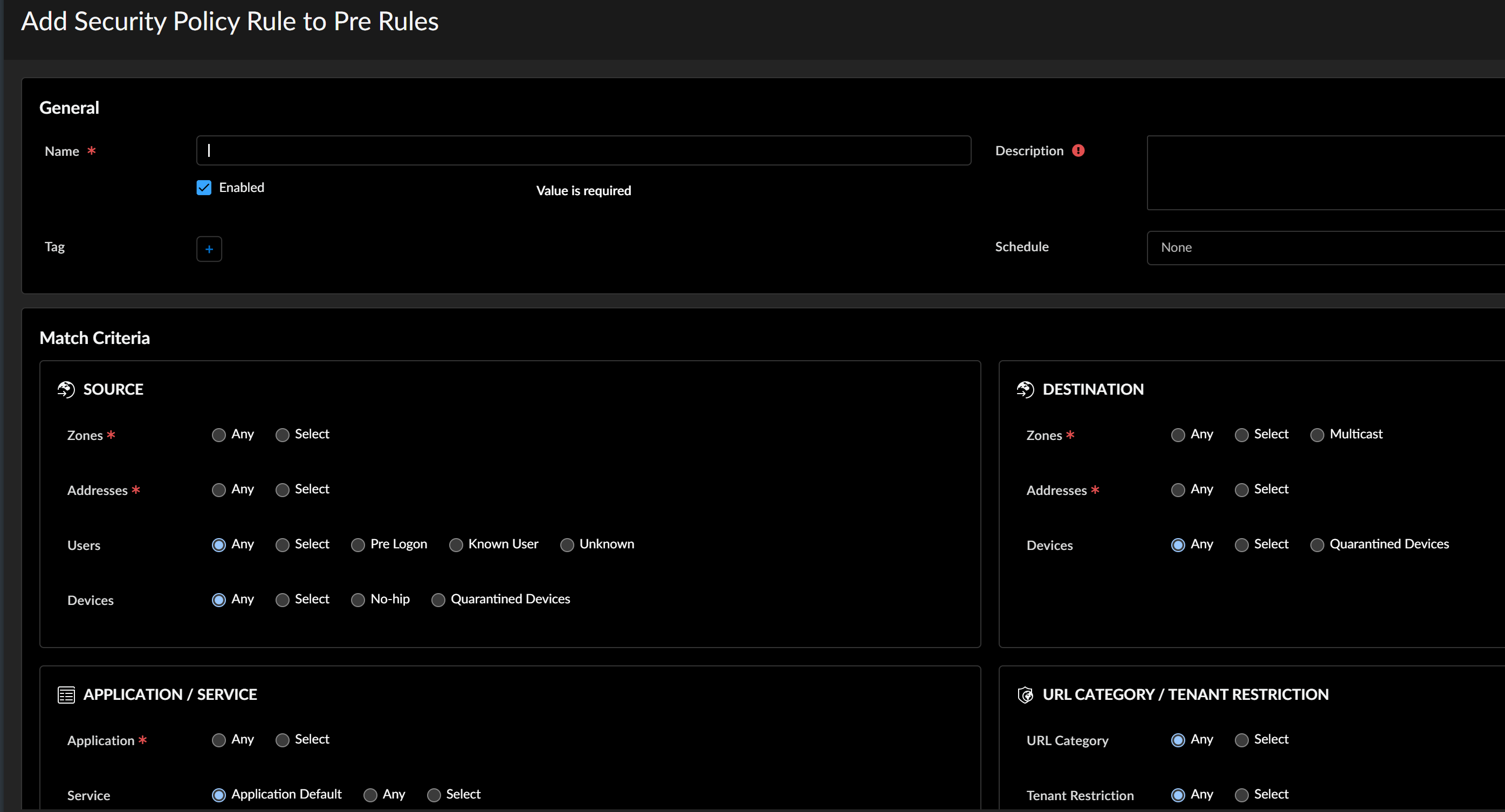This screenshot has height=812, width=1505.
Task: Click the Name input field
Action: point(583,151)
